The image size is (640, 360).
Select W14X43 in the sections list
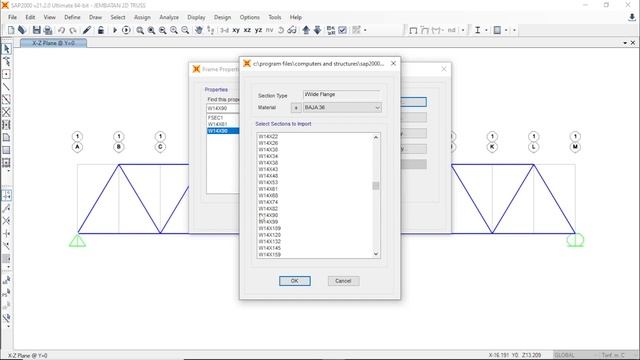(268, 169)
